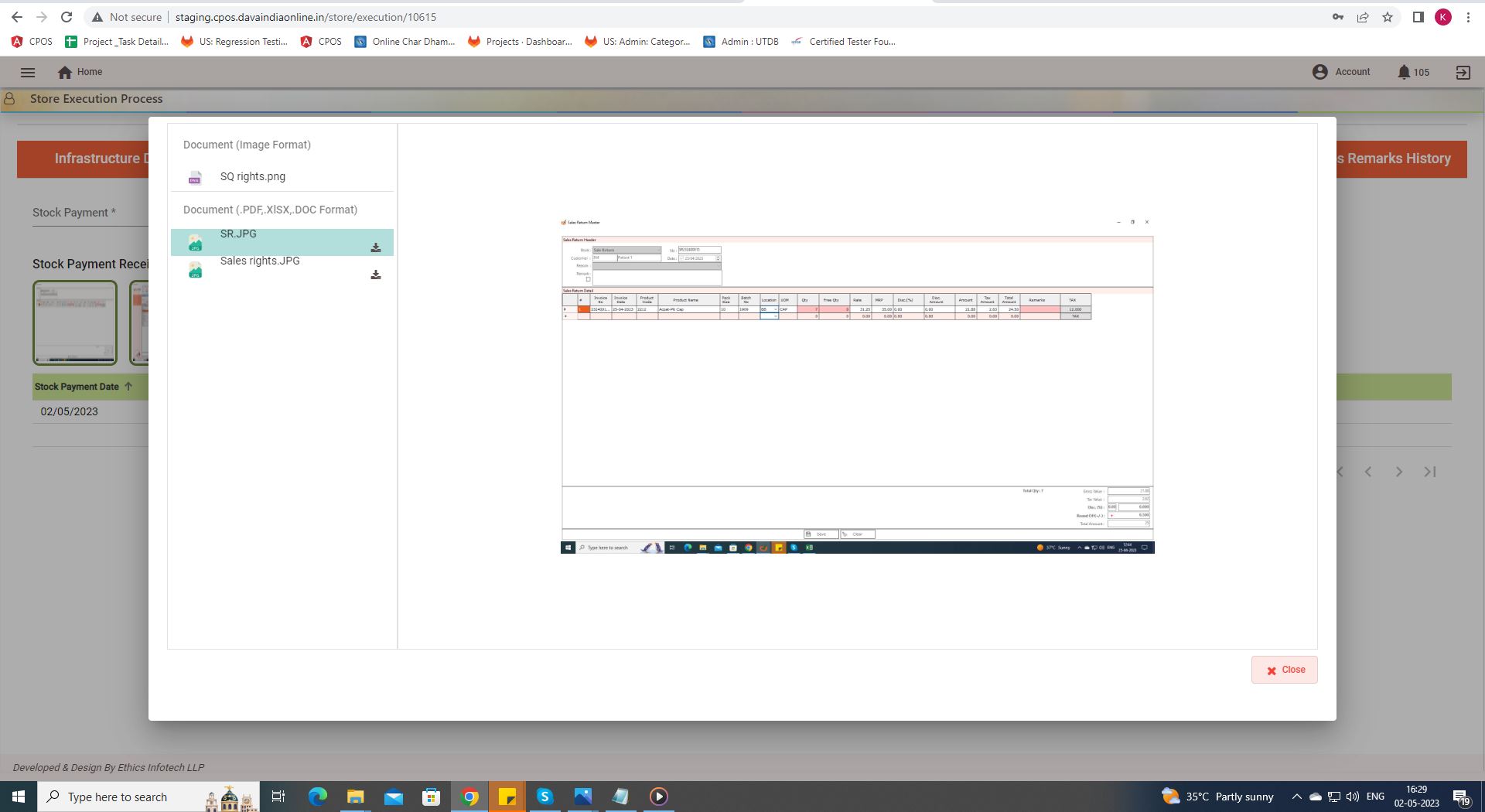
Task: Close the document preview dialog
Action: click(x=1284, y=670)
